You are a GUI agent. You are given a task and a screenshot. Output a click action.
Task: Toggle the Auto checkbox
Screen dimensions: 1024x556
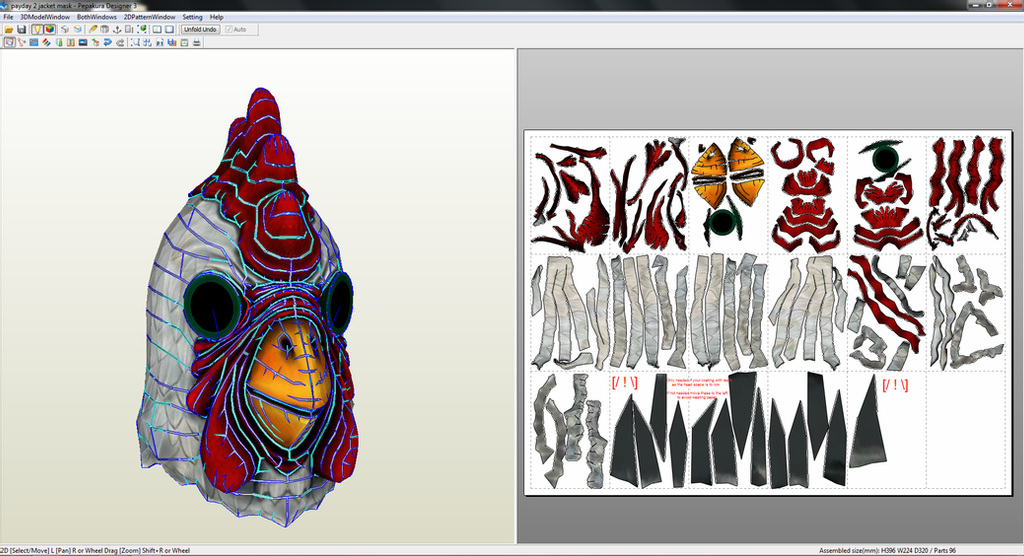click(236, 29)
